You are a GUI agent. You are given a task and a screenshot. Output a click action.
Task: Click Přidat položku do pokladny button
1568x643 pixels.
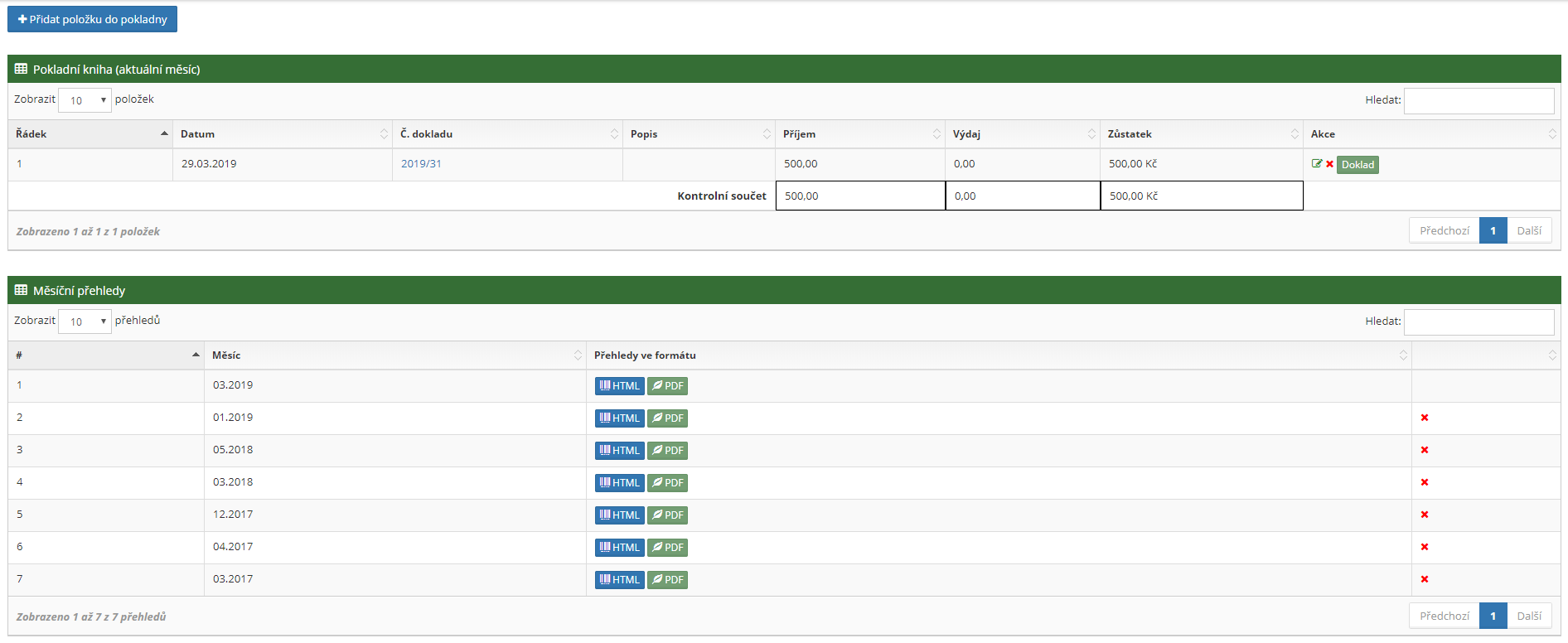click(x=92, y=19)
